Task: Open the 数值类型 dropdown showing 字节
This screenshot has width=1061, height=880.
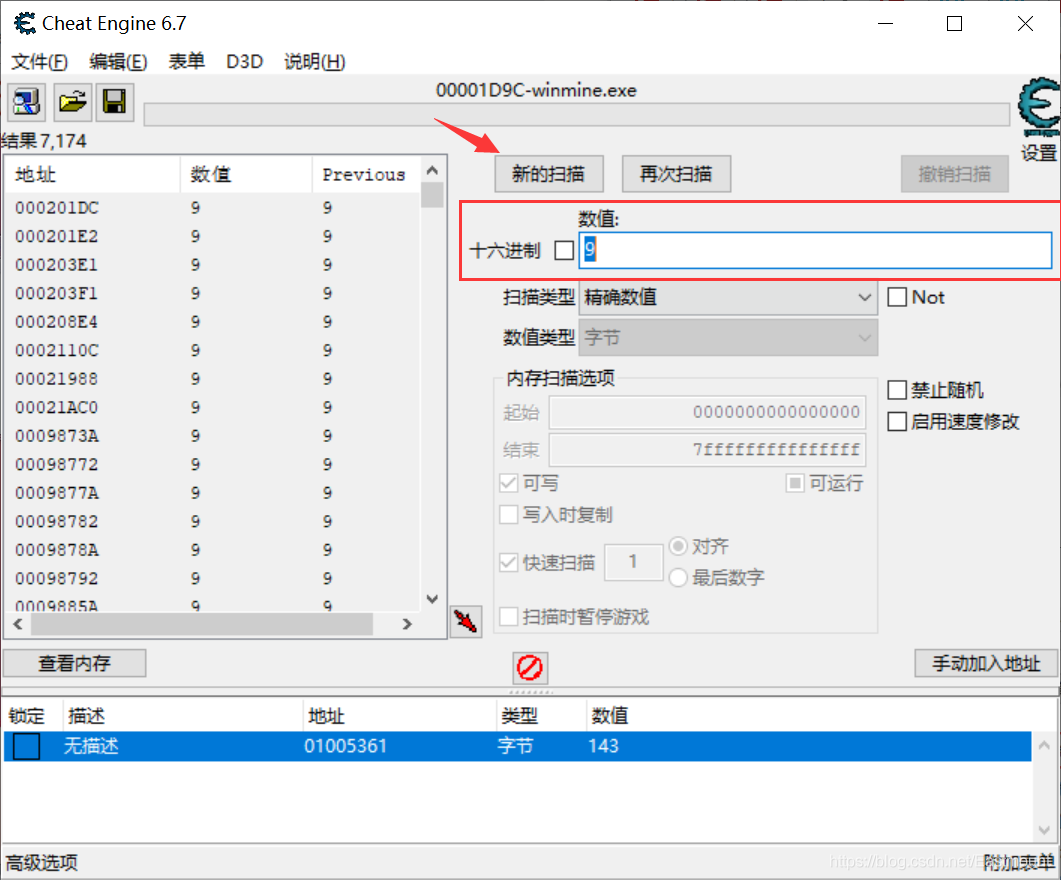Action: [x=728, y=338]
